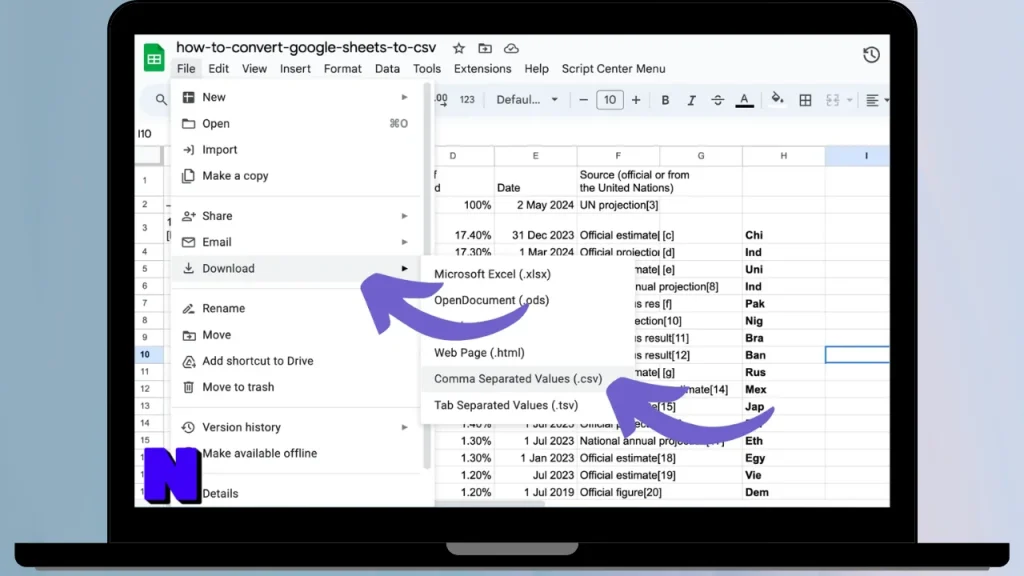Click the font size field showing 10
Viewport: 1024px width, 576px height.
pos(610,100)
